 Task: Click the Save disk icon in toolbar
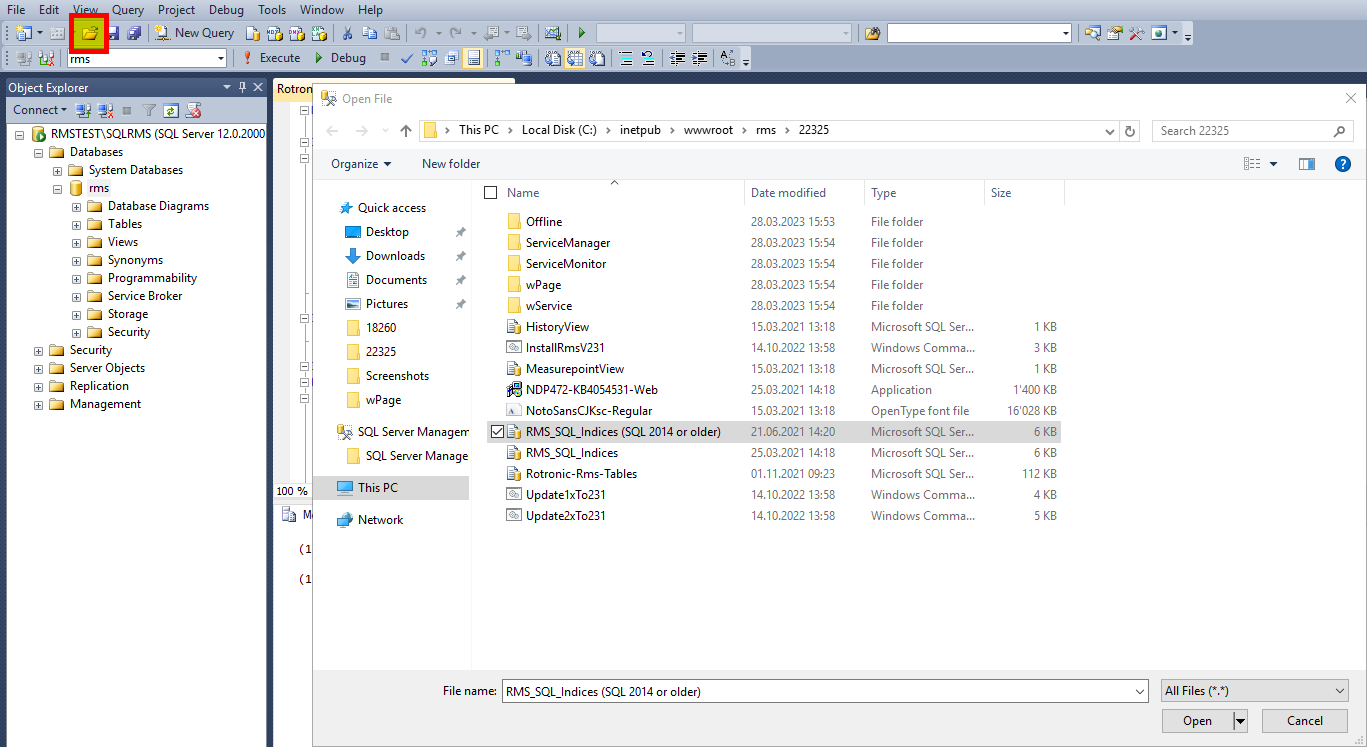(x=113, y=33)
